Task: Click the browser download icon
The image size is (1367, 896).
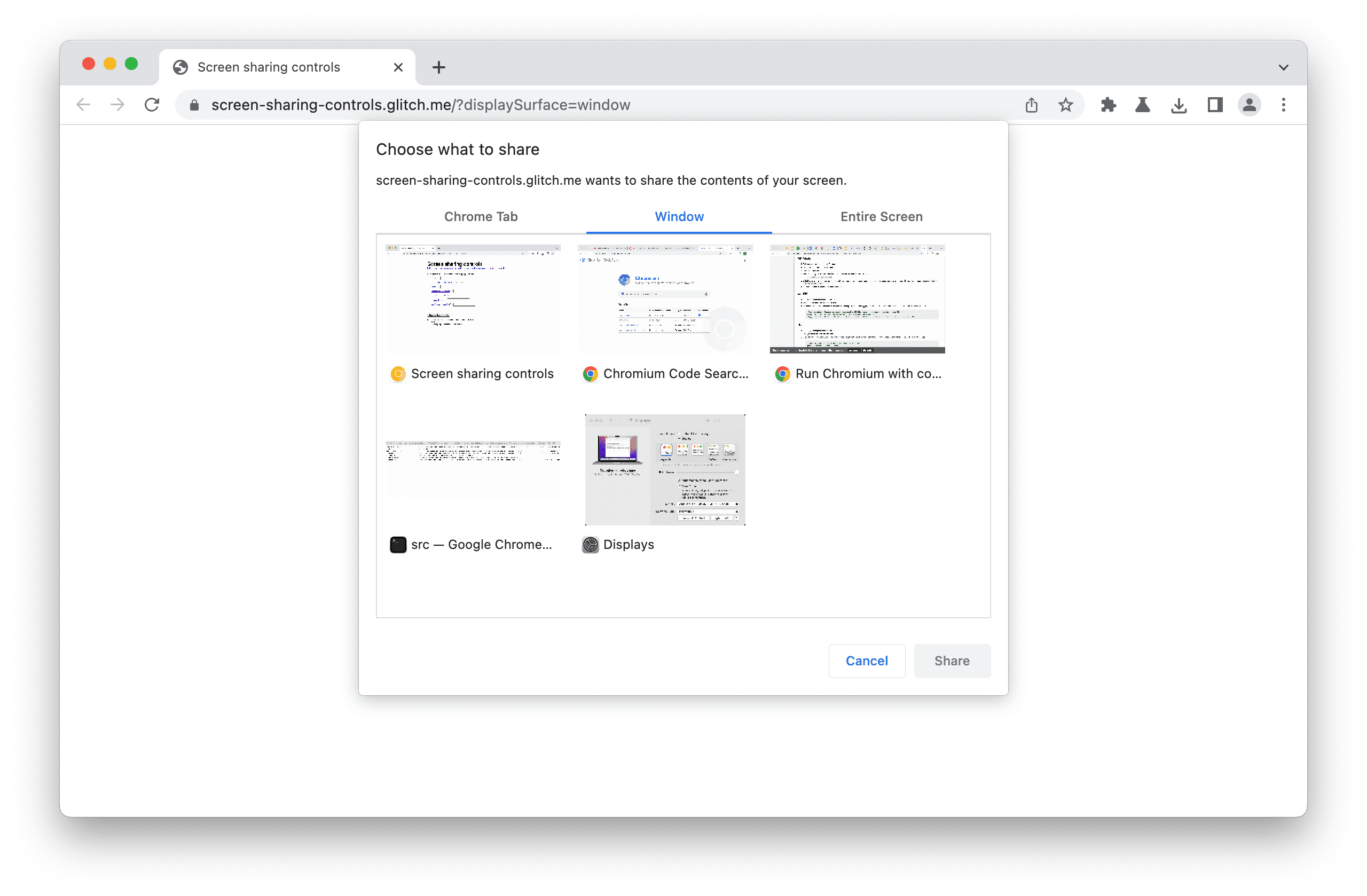Action: point(1178,105)
